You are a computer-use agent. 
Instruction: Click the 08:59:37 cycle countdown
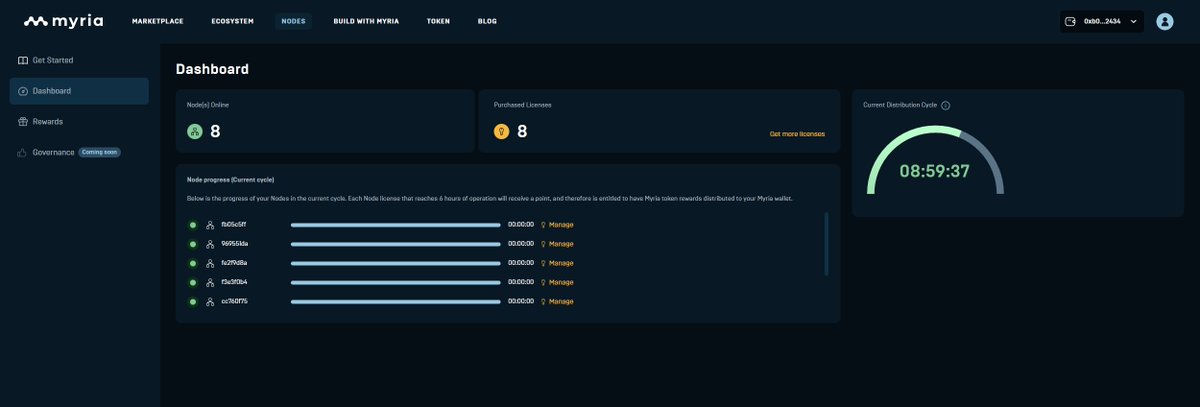tap(935, 171)
